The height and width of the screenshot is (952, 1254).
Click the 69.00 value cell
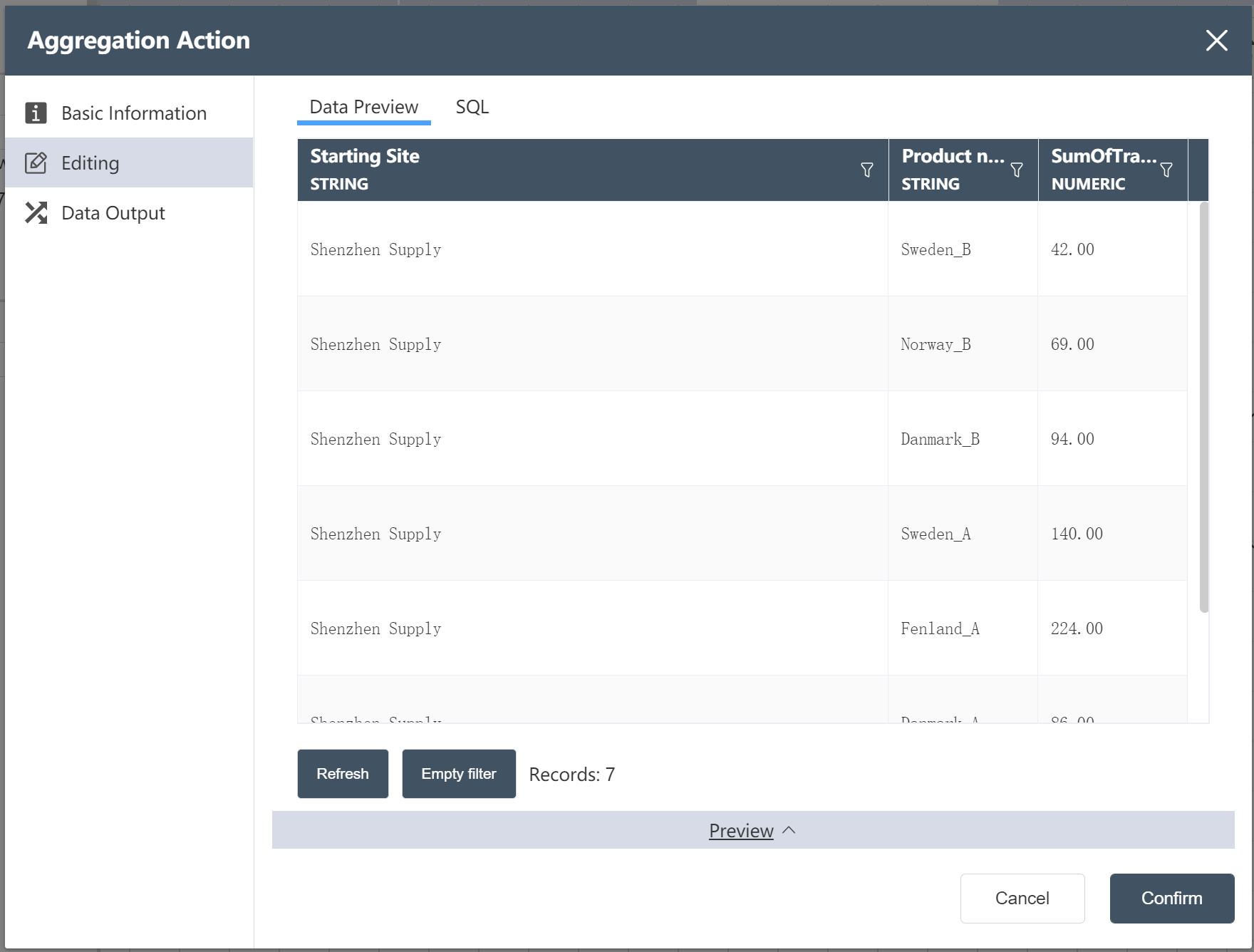[x=1113, y=343]
